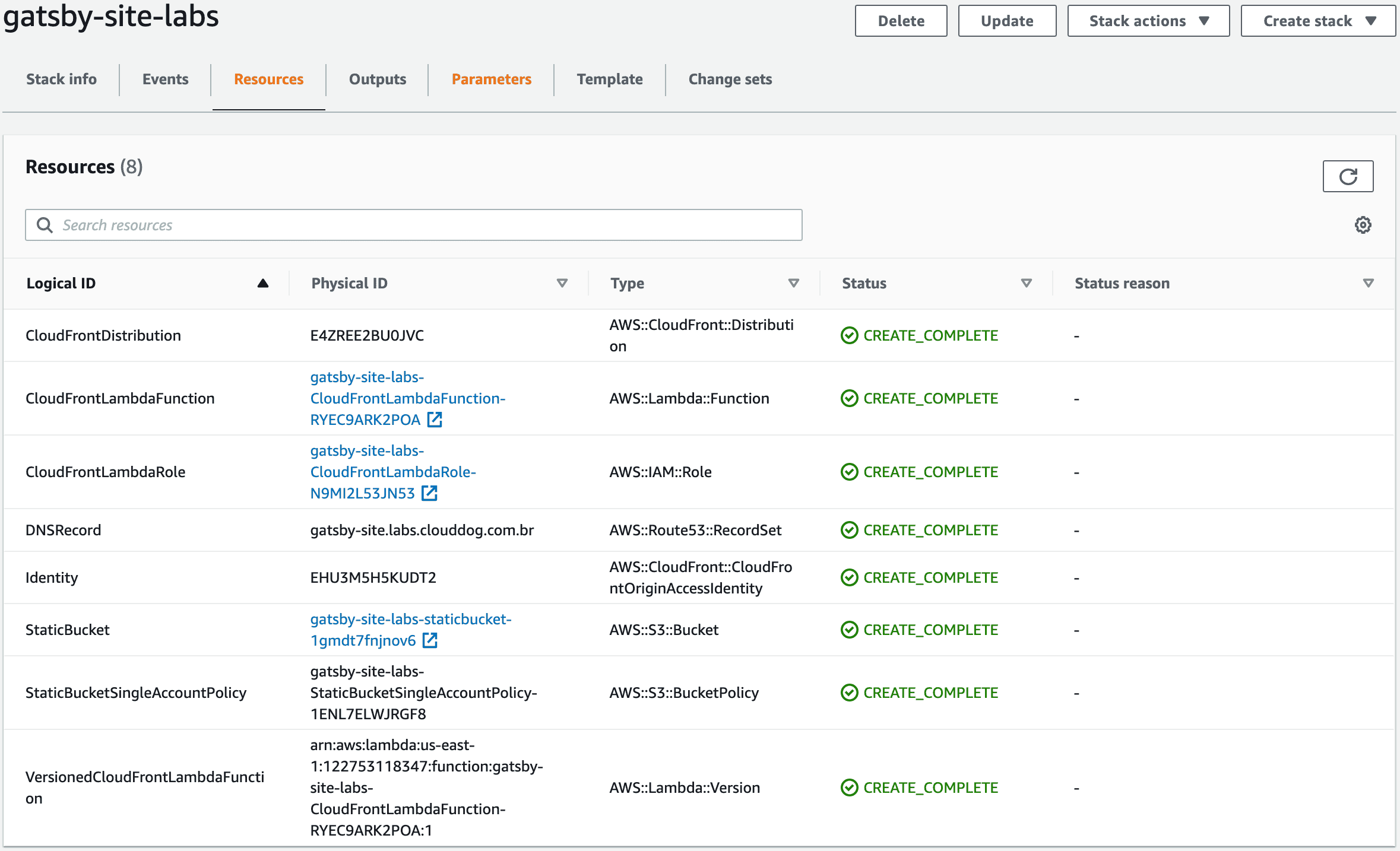Open the Parameters tab
Image resolution: width=1400 pixels, height=851 pixels.
pos(492,79)
